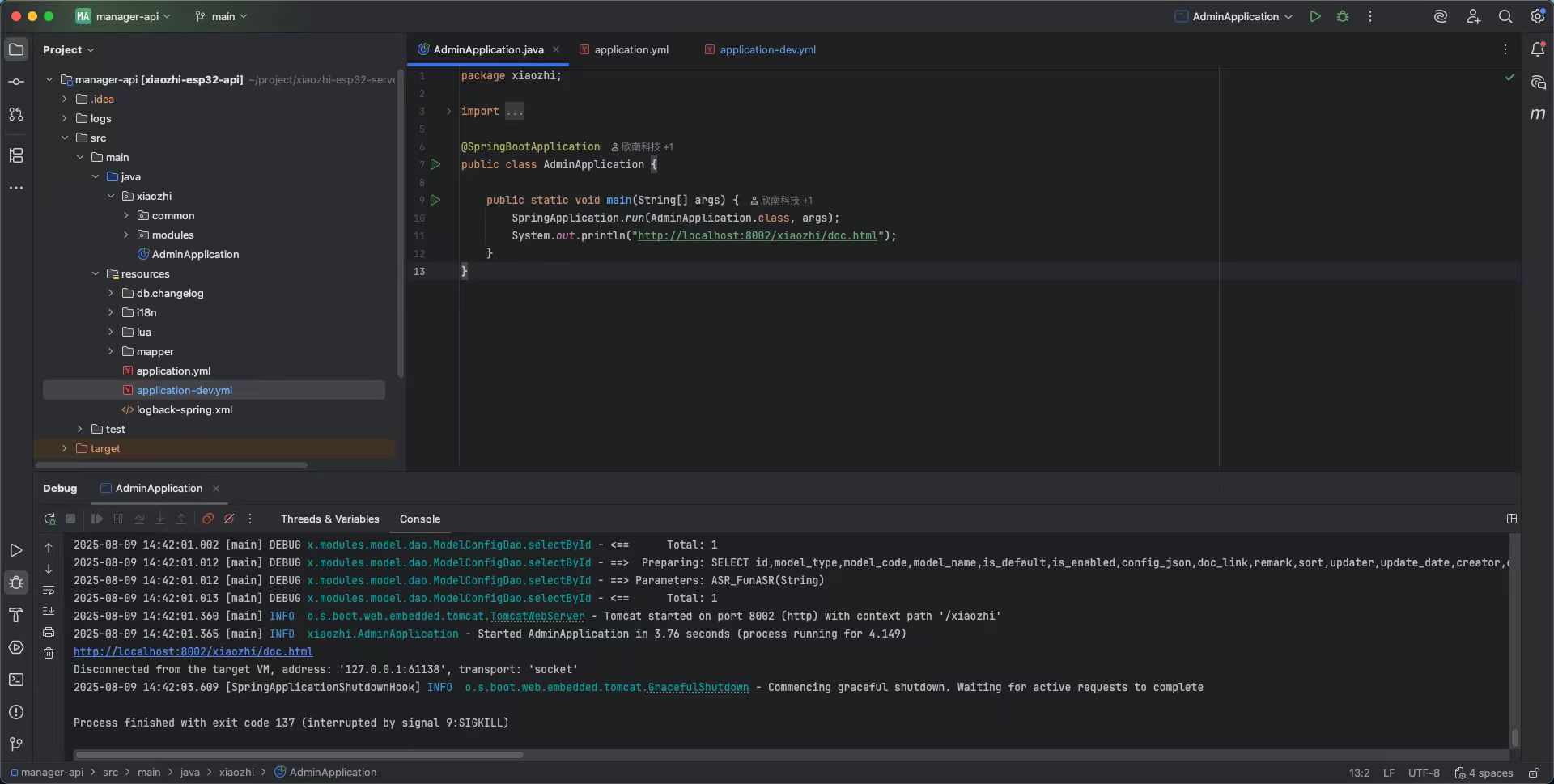Screen dimensions: 1554x784
Task: Click the Debug bug icon in top toolbar
Action: point(1343,16)
